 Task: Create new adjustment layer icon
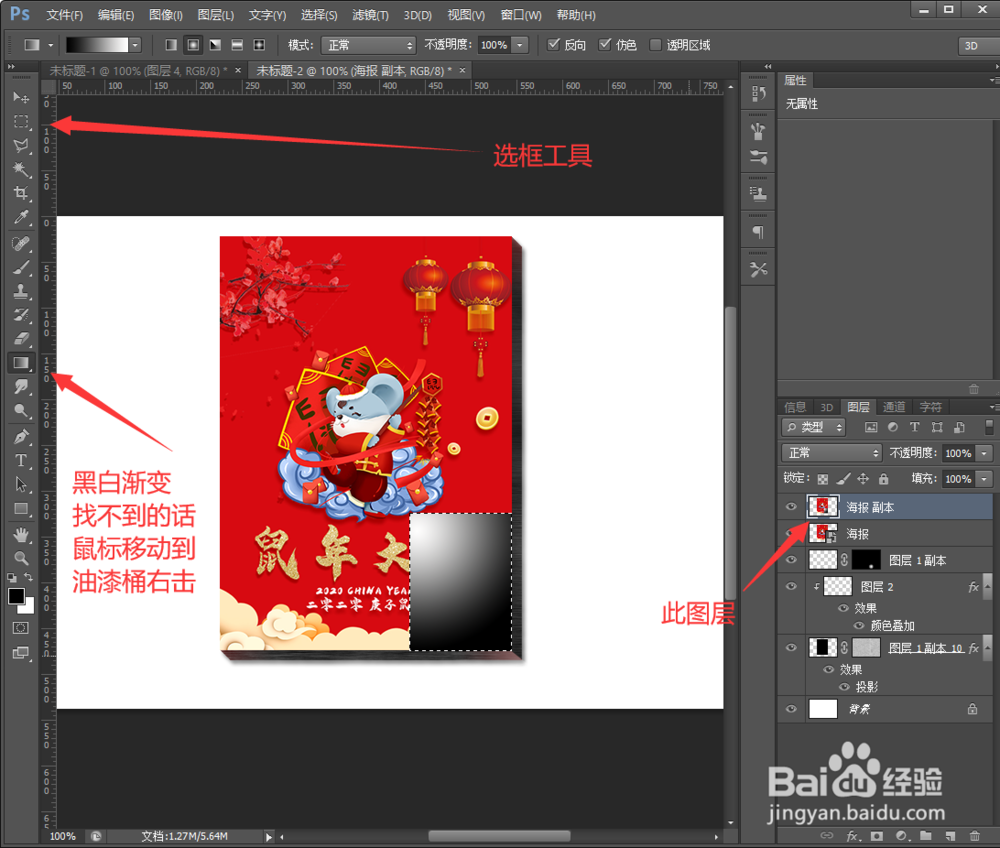point(901,836)
